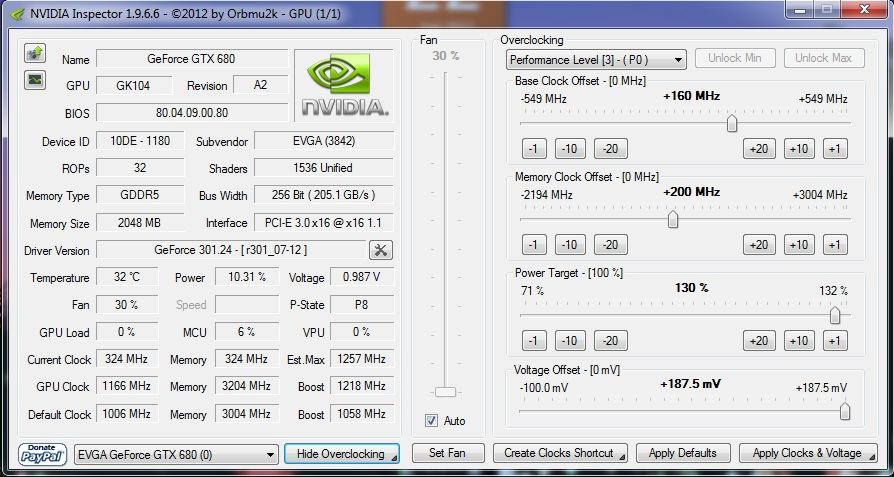The height and width of the screenshot is (477, 894).
Task: Click the BIOS field 80.04.09.00.80
Action: (192, 113)
